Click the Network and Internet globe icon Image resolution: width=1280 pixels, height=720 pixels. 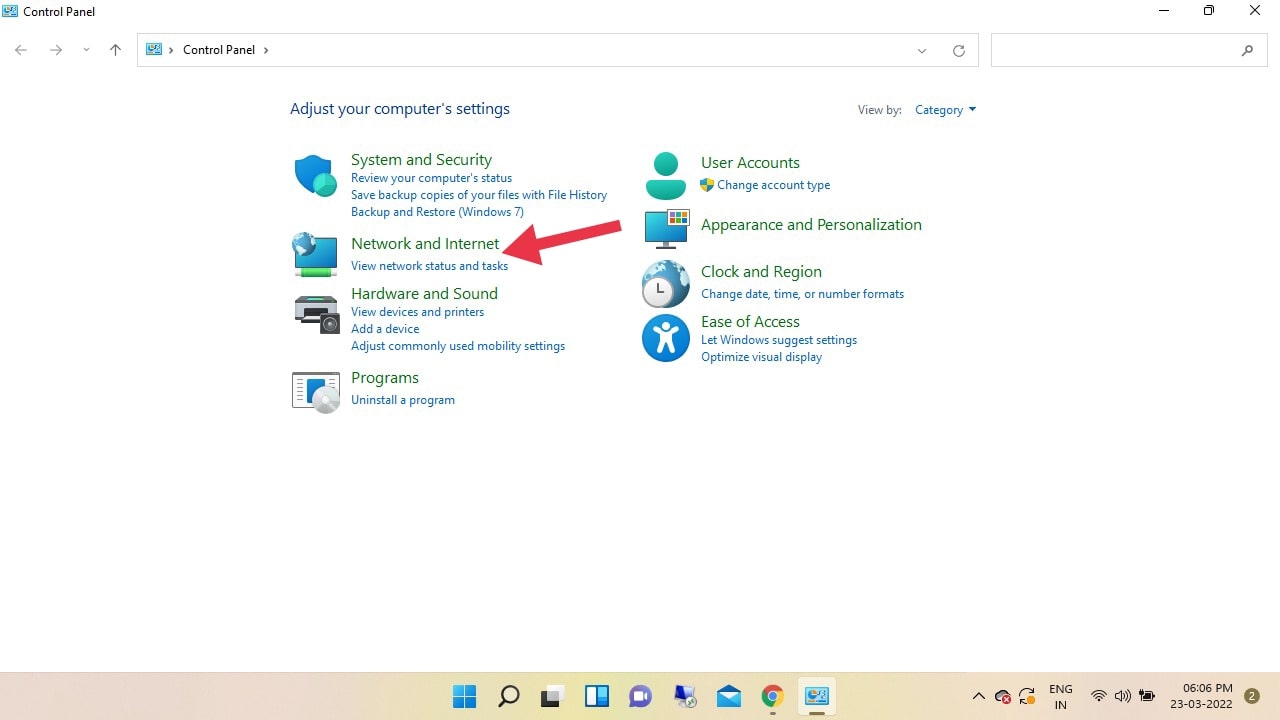click(315, 254)
